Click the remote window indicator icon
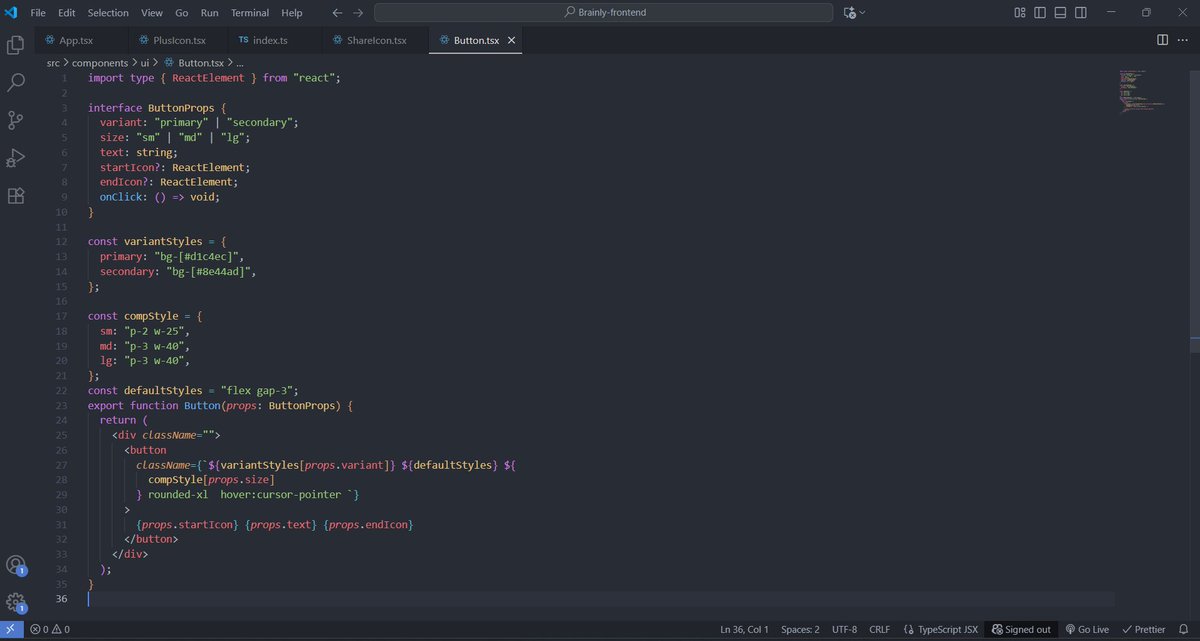This screenshot has height=641, width=1200. point(10,630)
